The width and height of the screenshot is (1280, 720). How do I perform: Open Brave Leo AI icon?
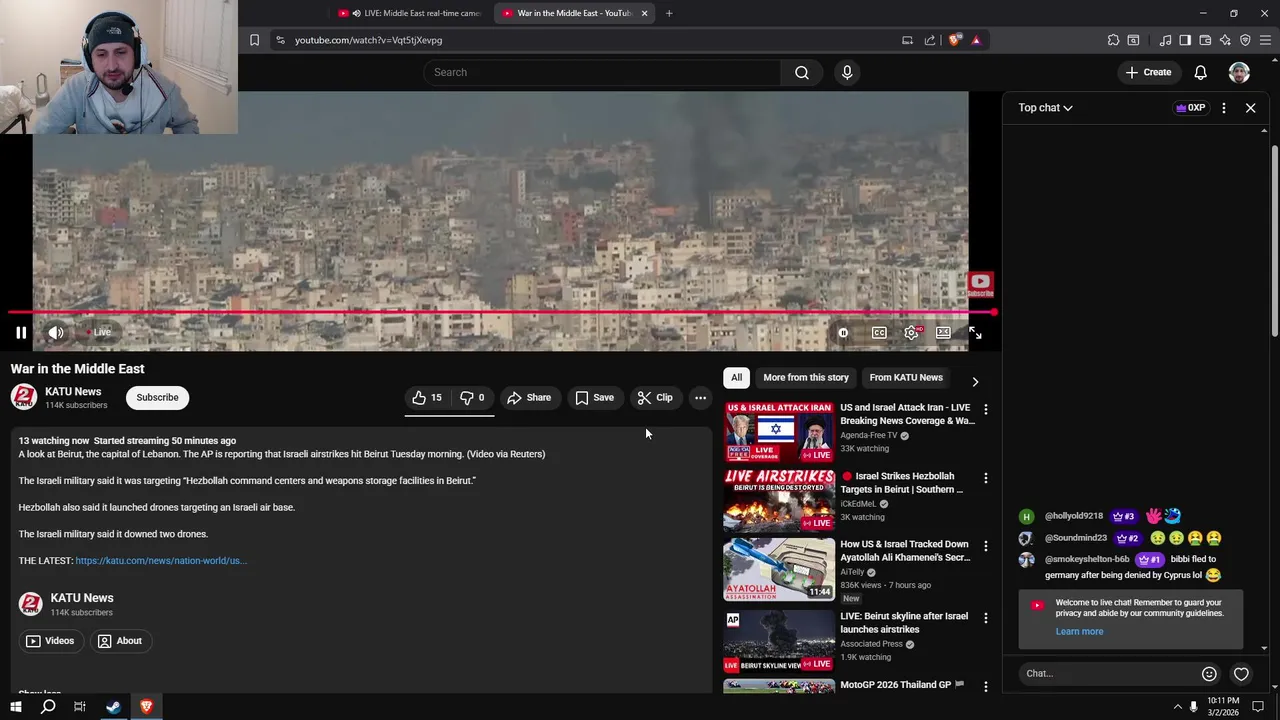(x=1225, y=40)
